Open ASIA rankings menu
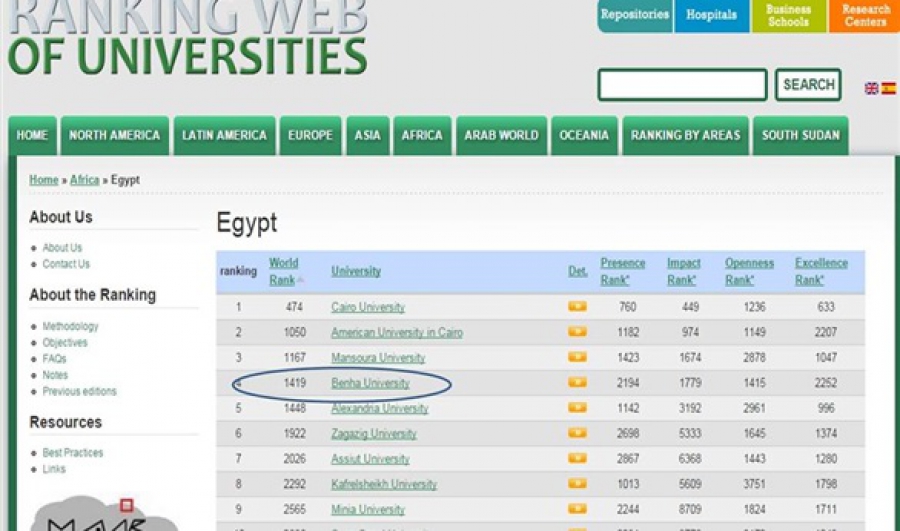The height and width of the screenshot is (531, 900). (367, 135)
